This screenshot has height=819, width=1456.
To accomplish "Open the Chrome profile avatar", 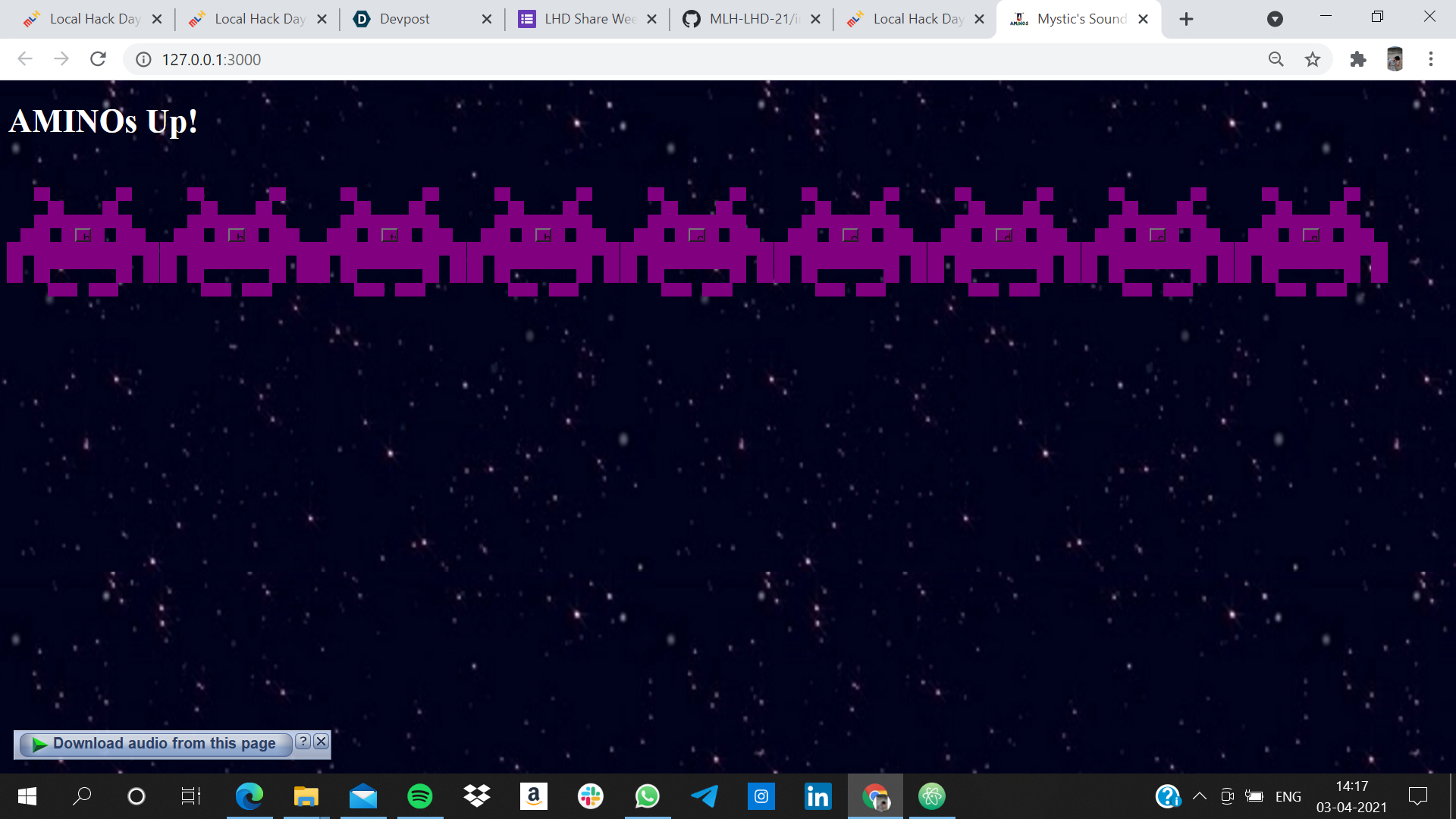I will click(1394, 59).
